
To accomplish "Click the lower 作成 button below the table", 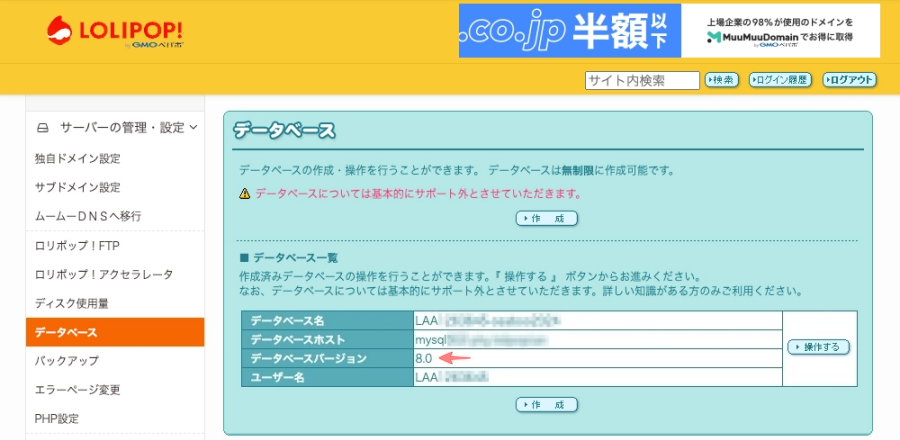I will tap(546, 405).
